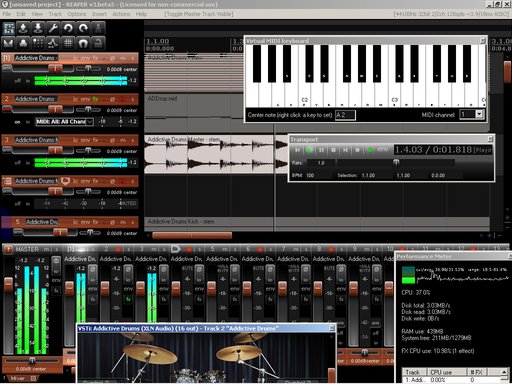Click the track 1 volume fader handle
Image resolution: width=512 pixels, height=384 pixels.
point(55,68)
